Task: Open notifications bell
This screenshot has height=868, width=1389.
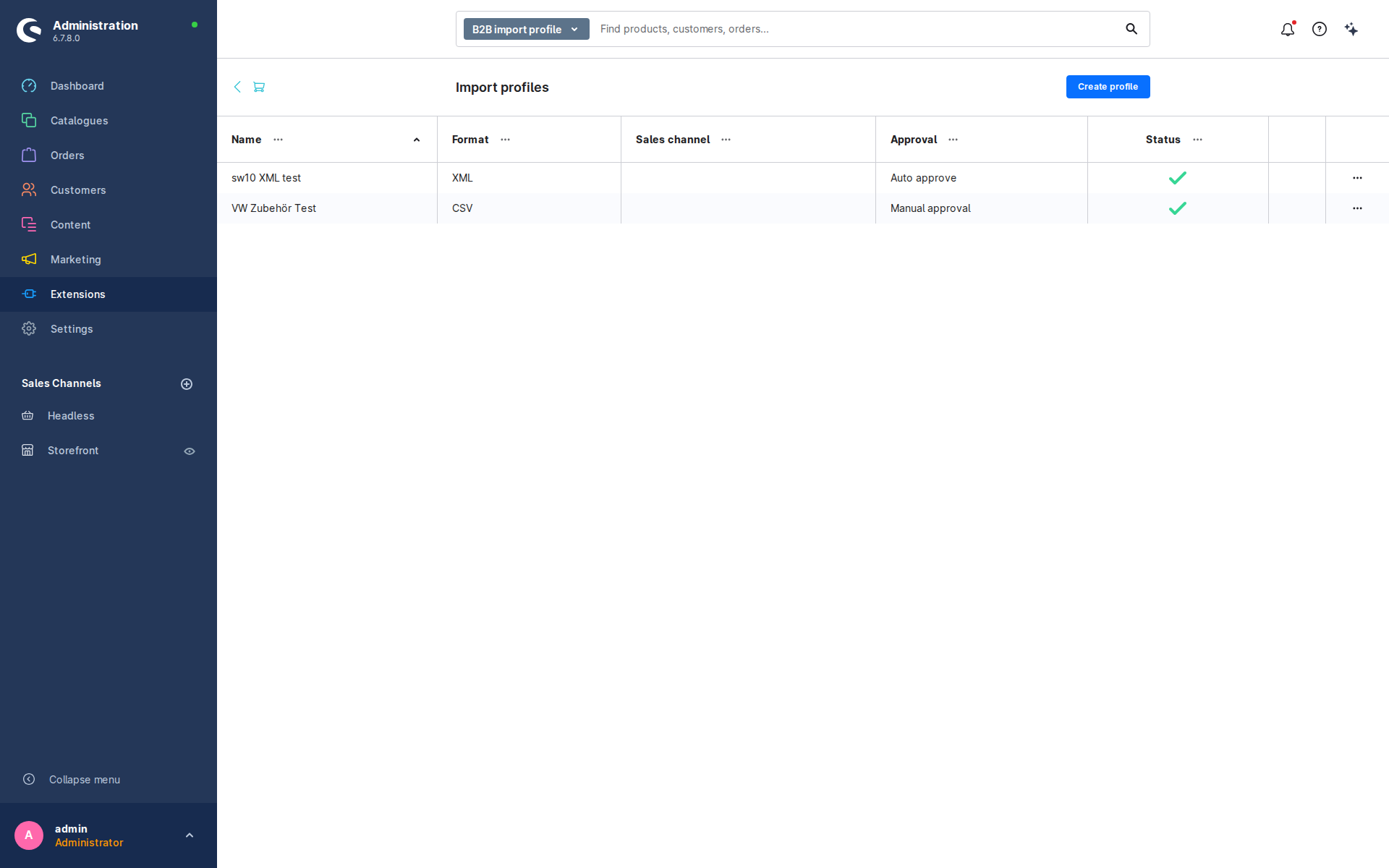Action: (x=1288, y=29)
